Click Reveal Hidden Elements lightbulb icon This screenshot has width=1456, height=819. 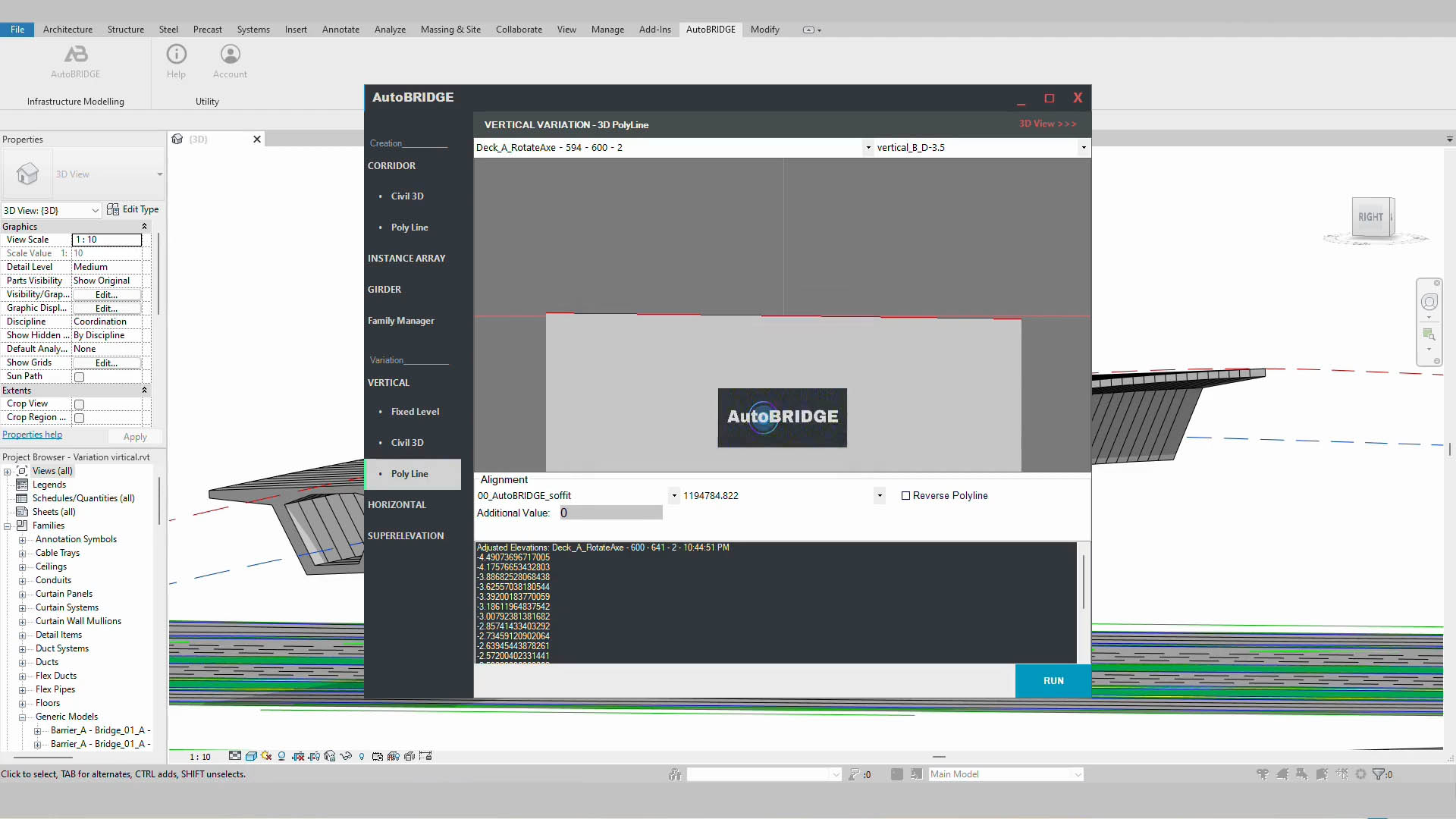[x=362, y=756]
